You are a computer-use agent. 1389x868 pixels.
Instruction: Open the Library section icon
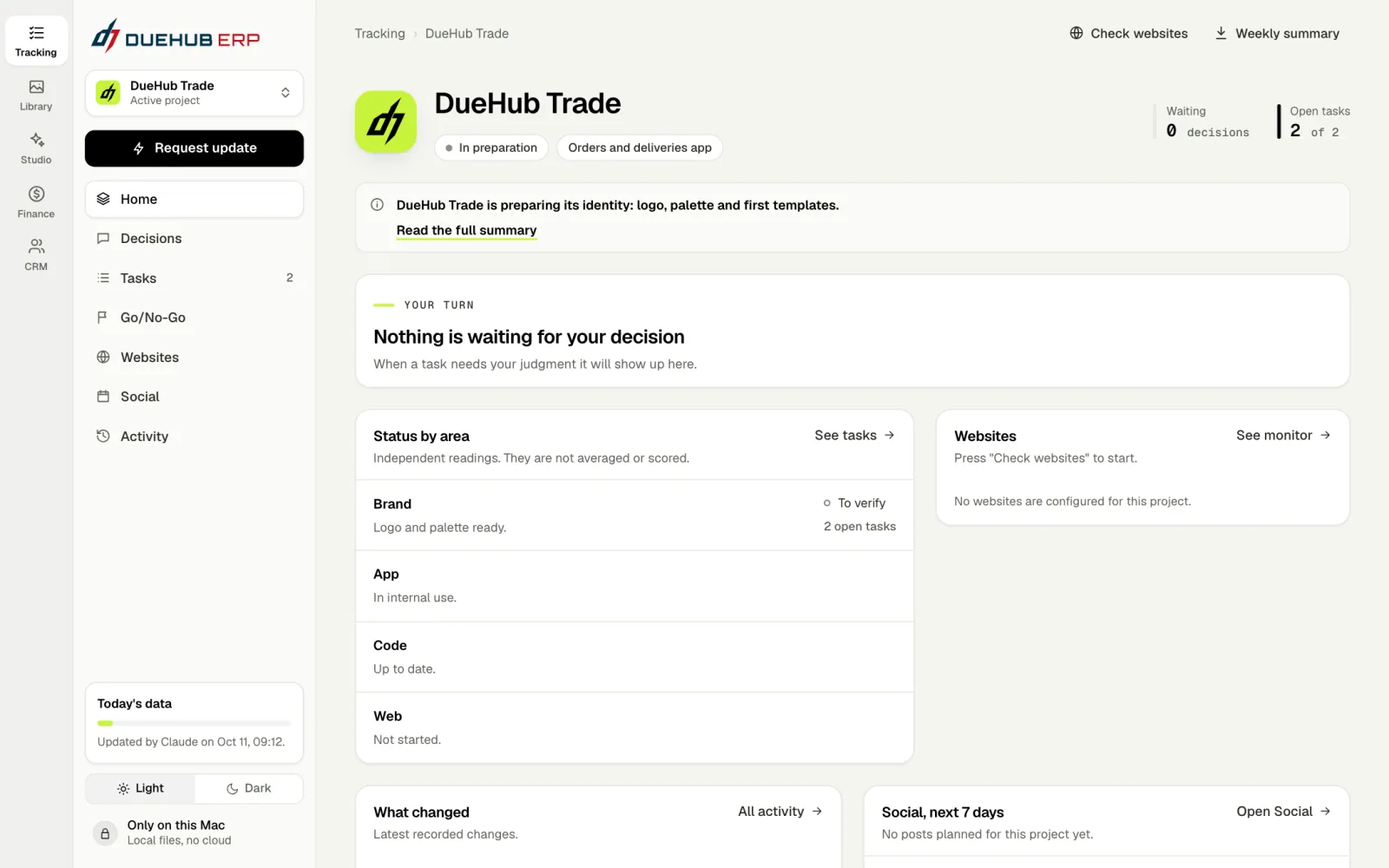tap(36, 87)
